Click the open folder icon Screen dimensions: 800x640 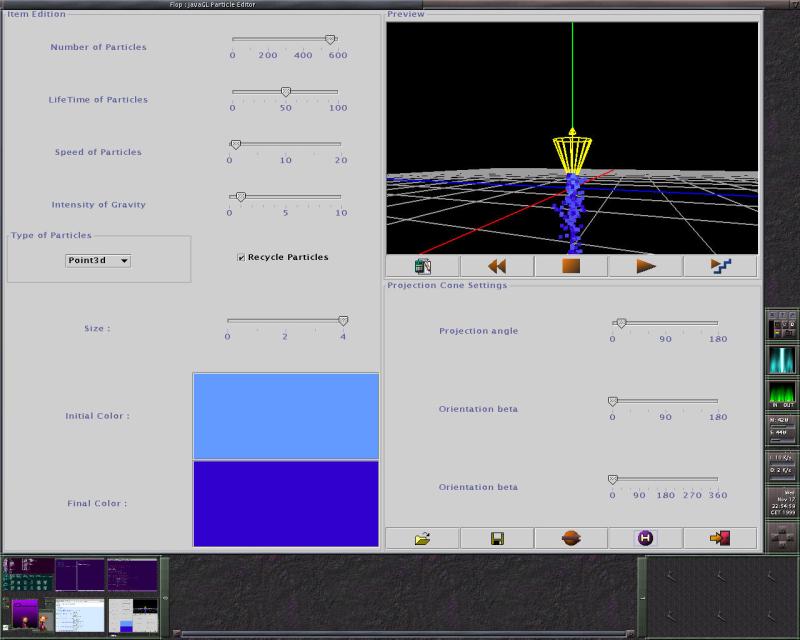[423, 538]
